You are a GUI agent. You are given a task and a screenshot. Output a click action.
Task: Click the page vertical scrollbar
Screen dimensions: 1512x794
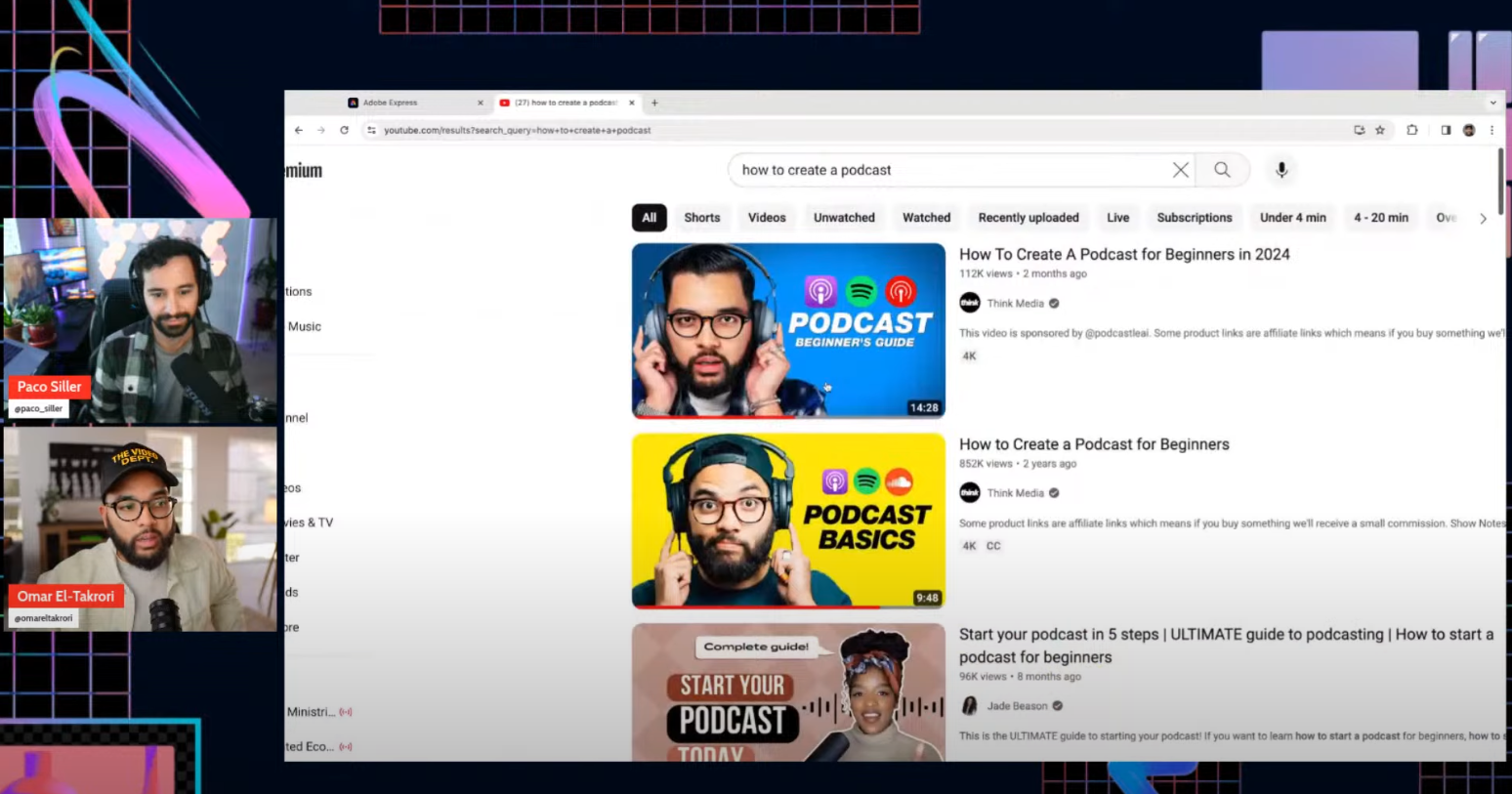[1500, 181]
